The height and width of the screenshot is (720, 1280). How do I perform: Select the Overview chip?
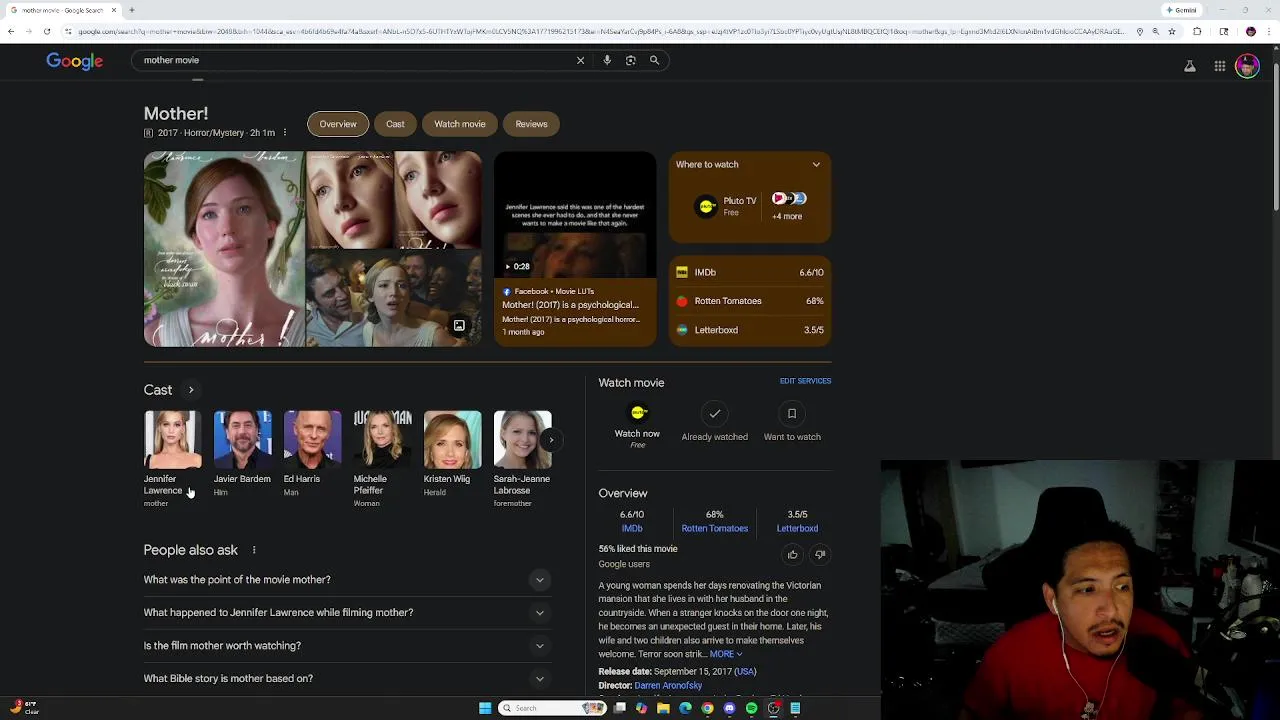tap(338, 124)
